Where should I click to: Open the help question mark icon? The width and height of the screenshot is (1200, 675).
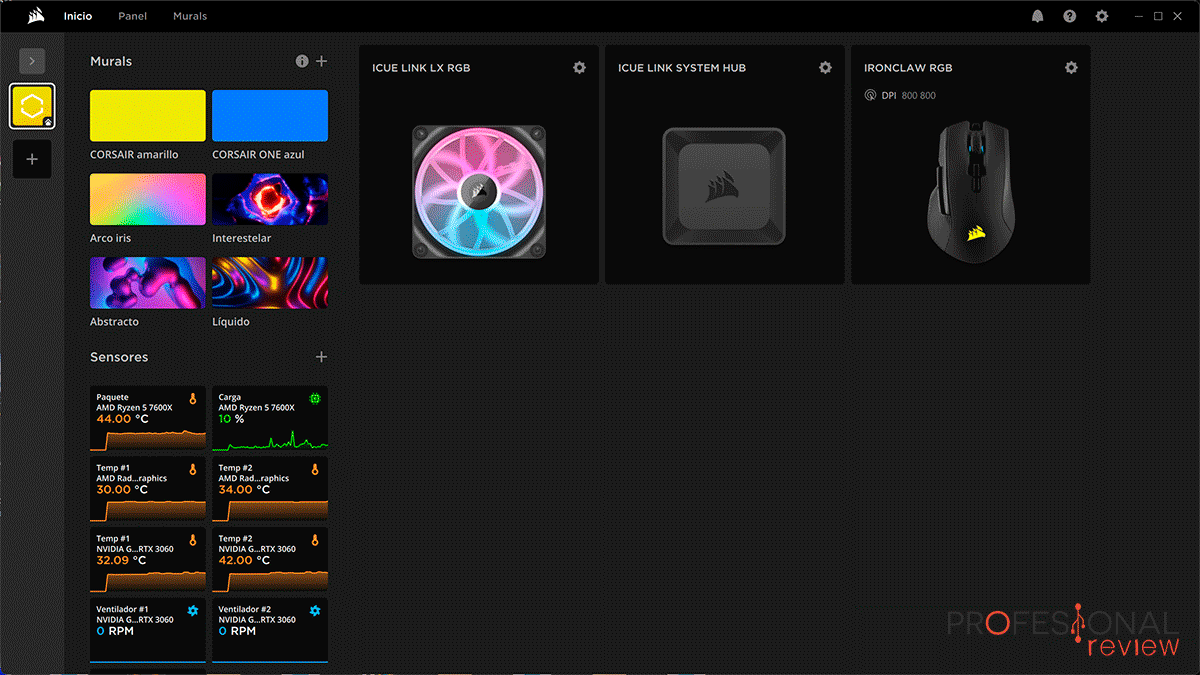click(x=1070, y=16)
